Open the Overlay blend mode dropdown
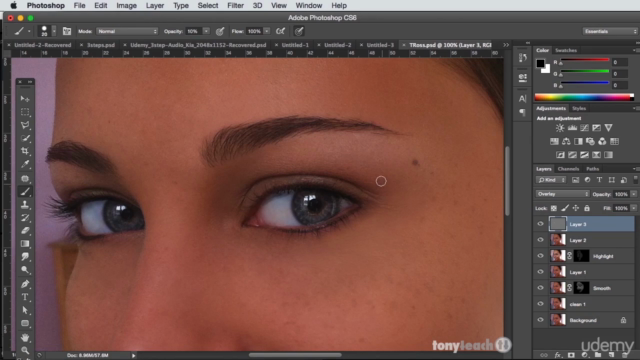This screenshot has width=640, height=360. pos(562,194)
